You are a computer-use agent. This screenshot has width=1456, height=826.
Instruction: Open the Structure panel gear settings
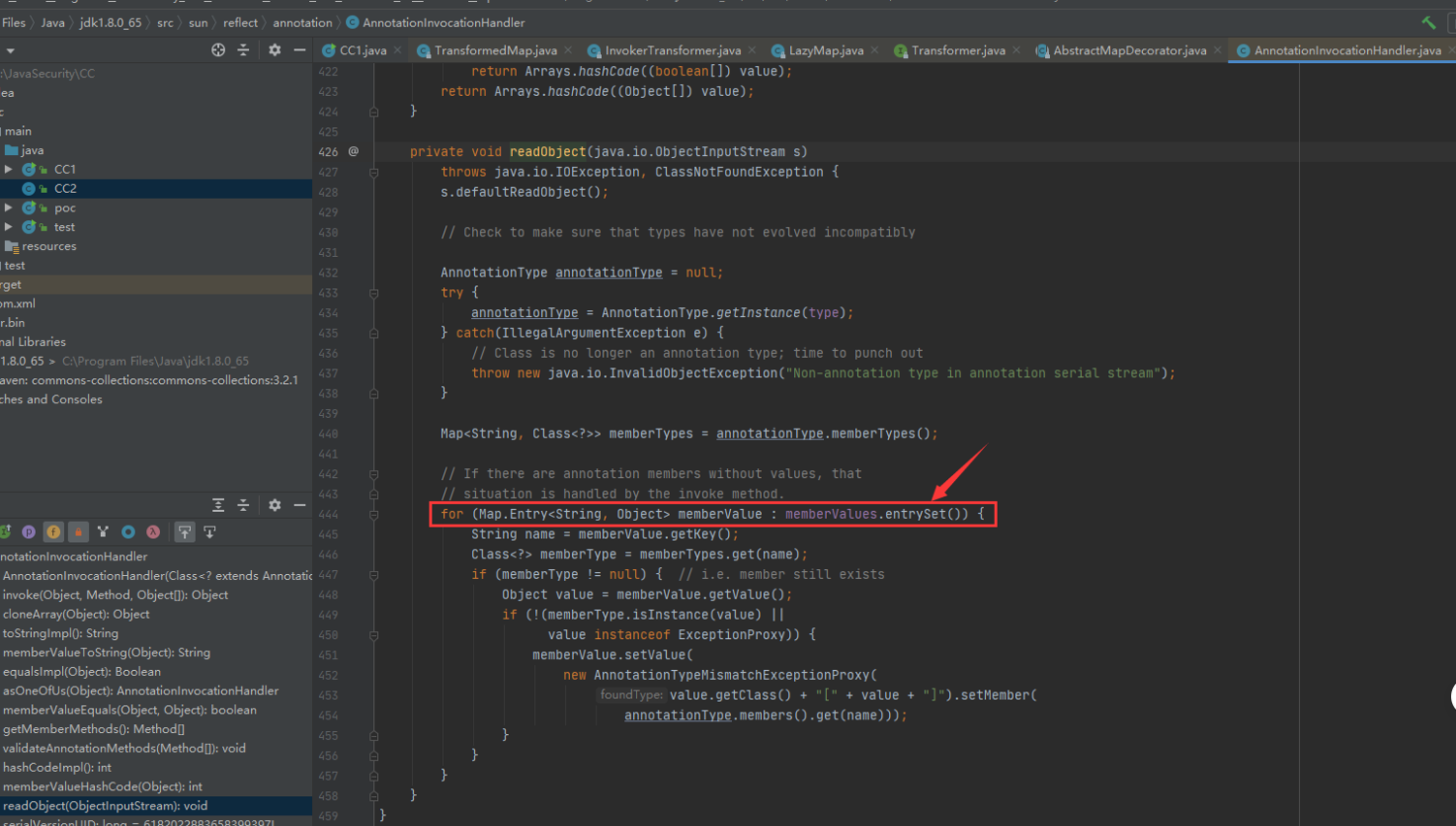click(x=275, y=505)
